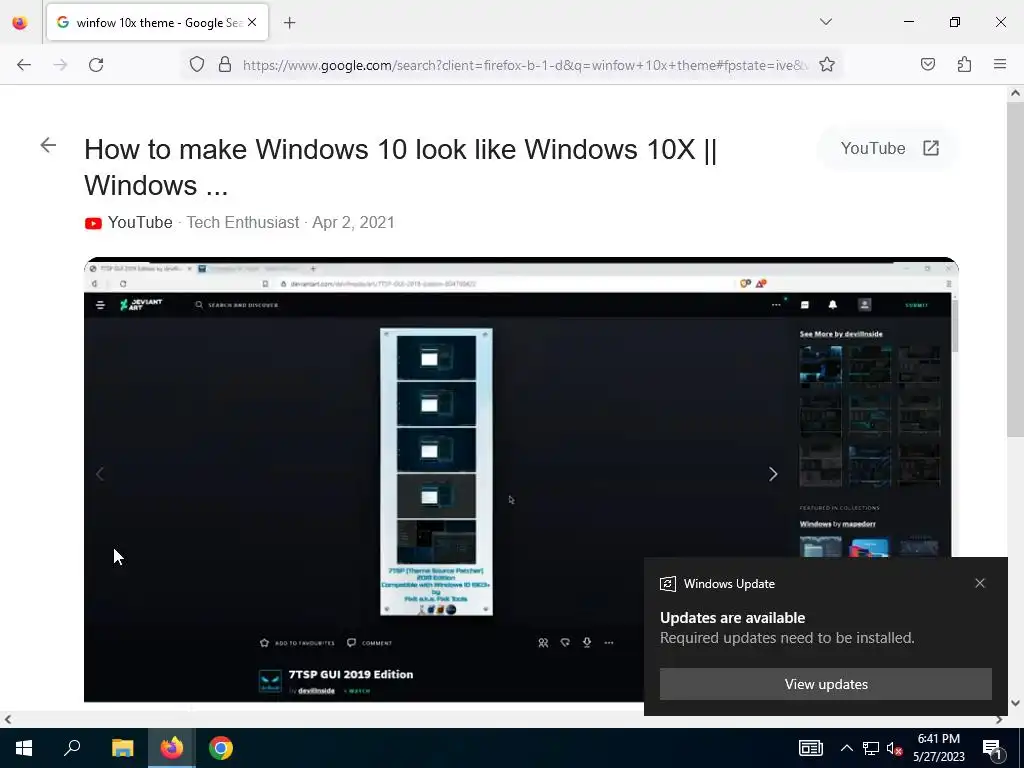Open network status tray icon
This screenshot has width=1024, height=768.
click(871, 748)
